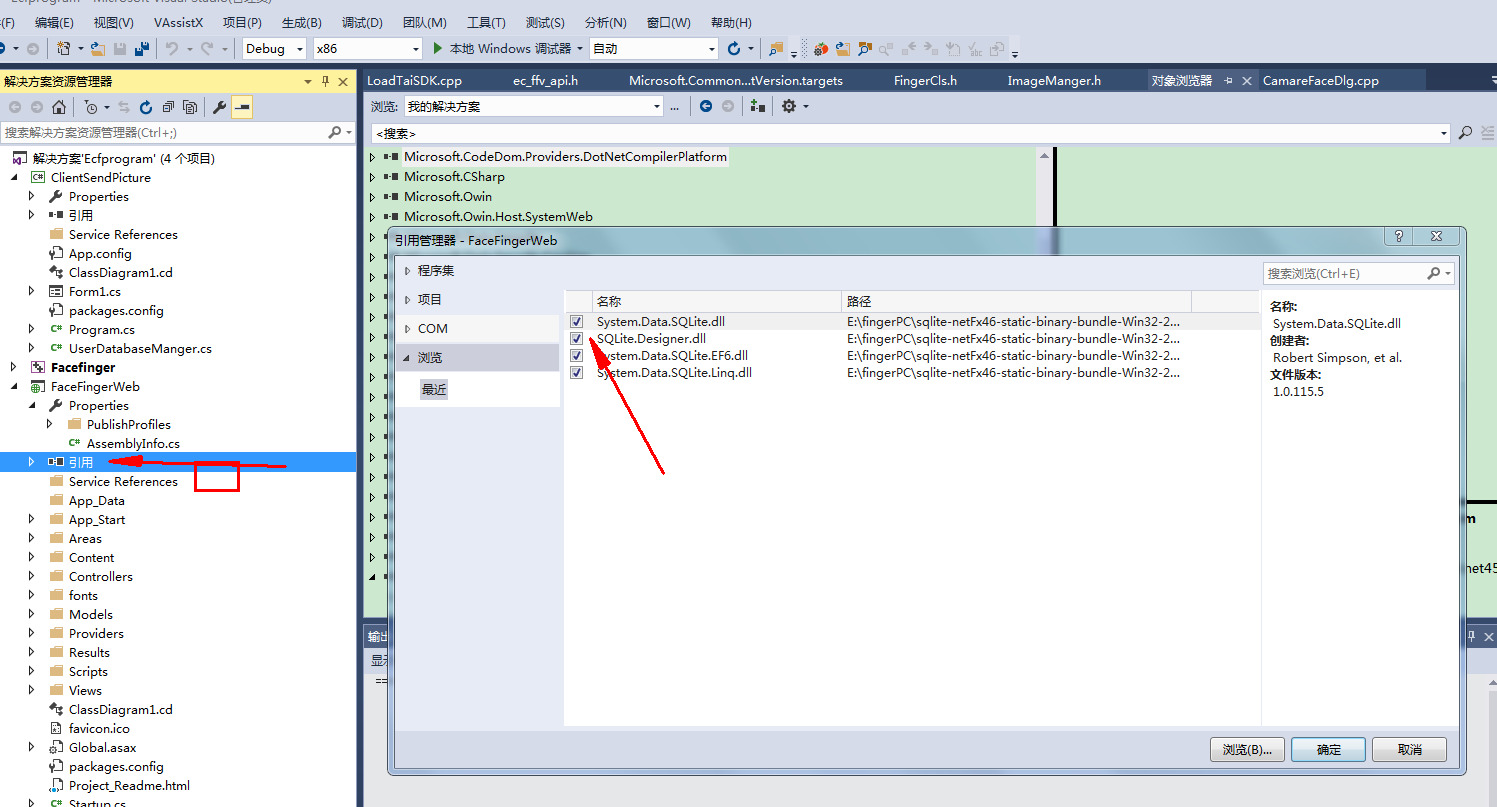Select the 最近 item under 浏览
Screen dimensions: 1497x807
(434, 390)
